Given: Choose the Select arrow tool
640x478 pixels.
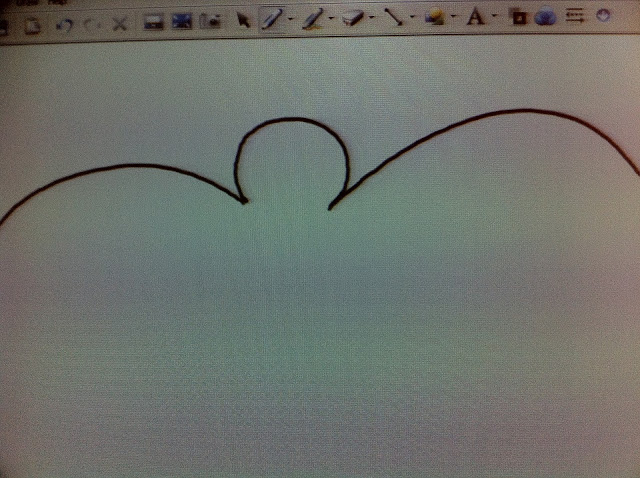Looking at the screenshot, I should click(x=243, y=20).
